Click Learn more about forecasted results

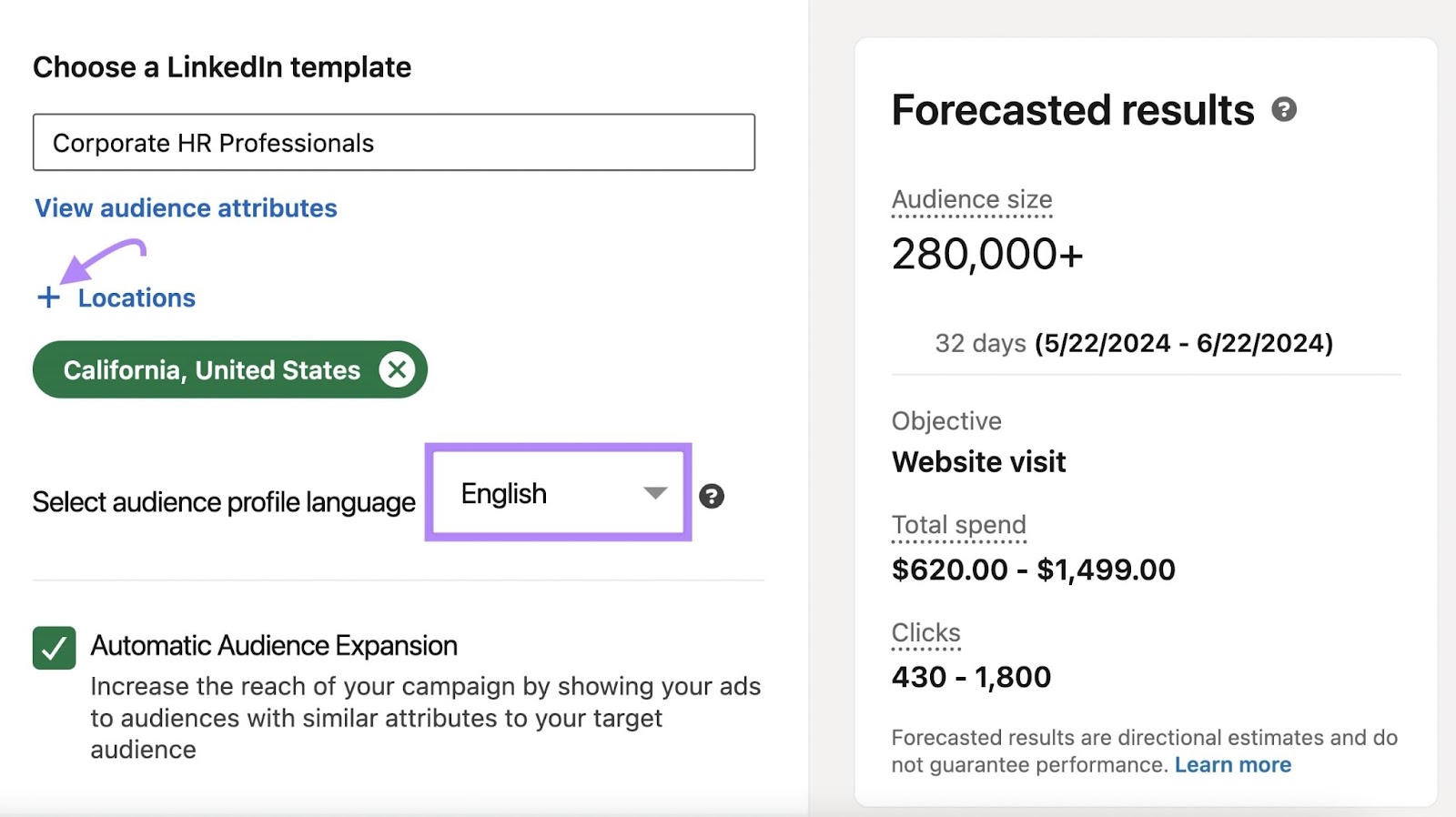click(1233, 765)
